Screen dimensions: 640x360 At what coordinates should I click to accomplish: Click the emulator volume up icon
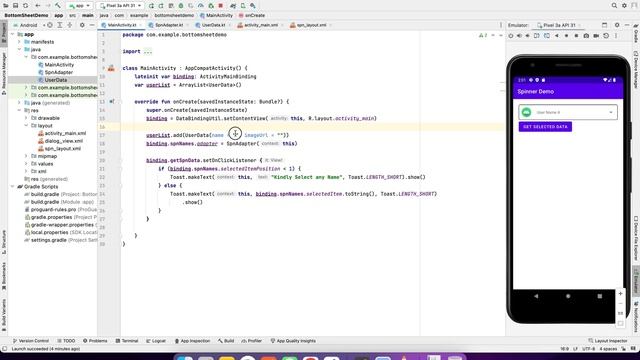tap(519, 36)
